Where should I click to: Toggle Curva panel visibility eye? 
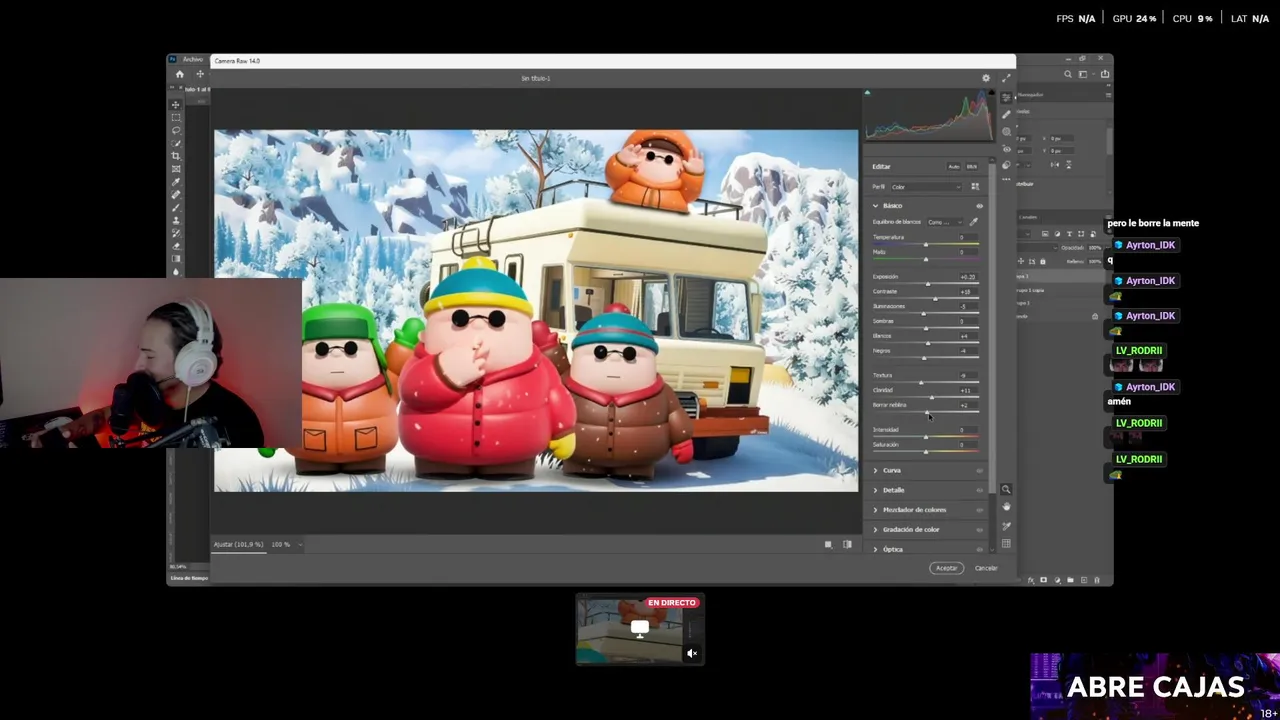pos(979,470)
